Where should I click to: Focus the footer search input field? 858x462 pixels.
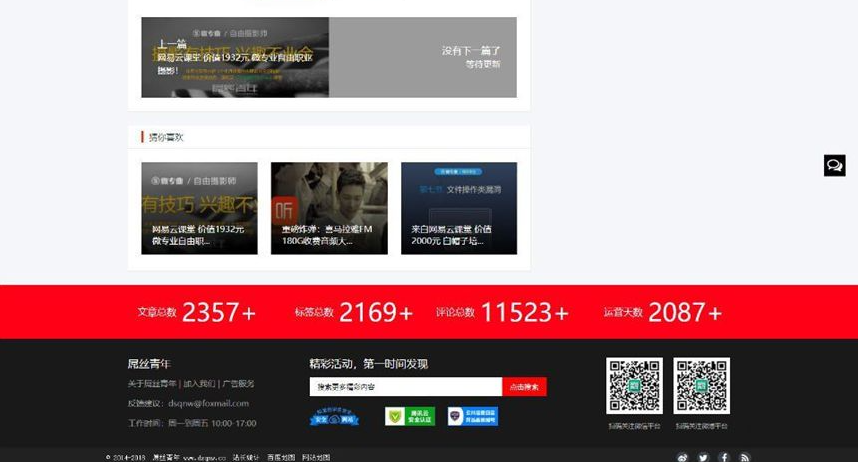pyautogui.click(x=405, y=387)
